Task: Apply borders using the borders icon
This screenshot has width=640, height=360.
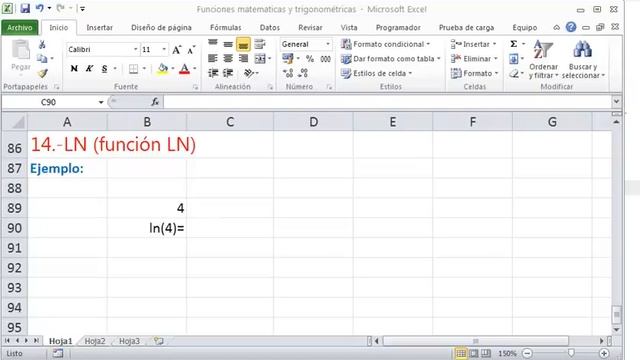Action: click(x=133, y=69)
